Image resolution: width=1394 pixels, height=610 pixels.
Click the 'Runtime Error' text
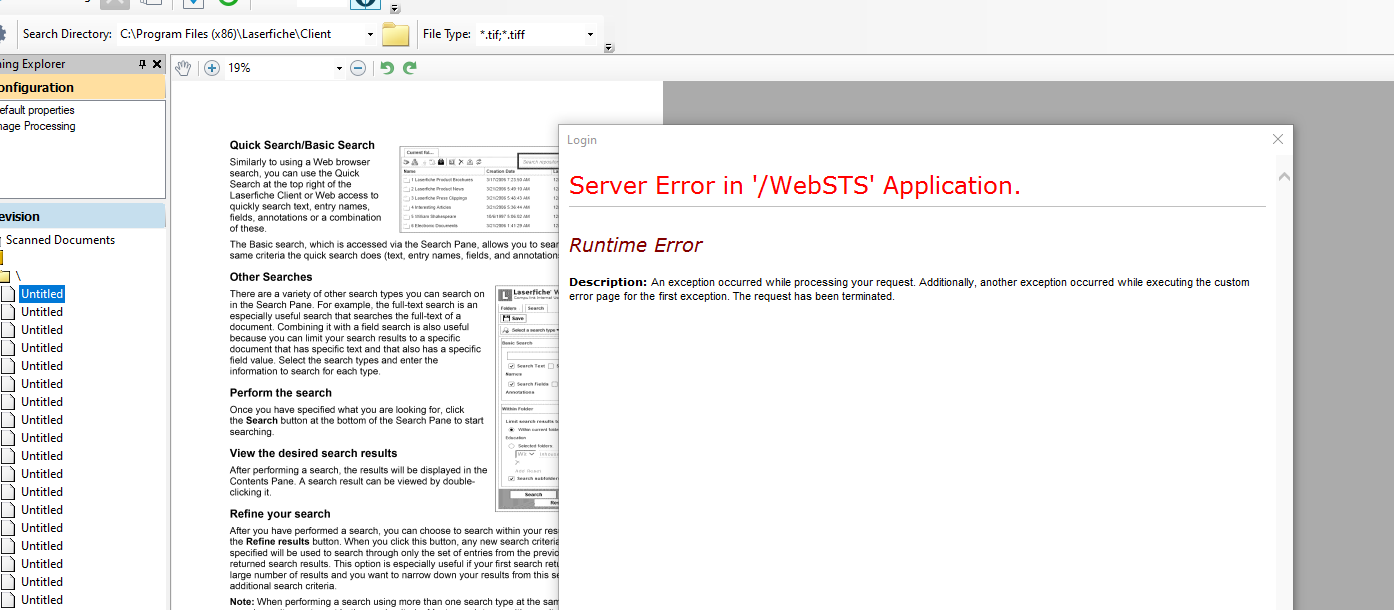(x=636, y=245)
